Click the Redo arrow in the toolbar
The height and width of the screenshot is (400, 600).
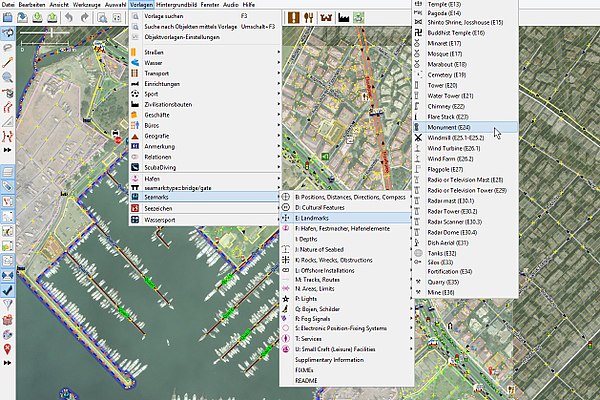[x=83, y=18]
